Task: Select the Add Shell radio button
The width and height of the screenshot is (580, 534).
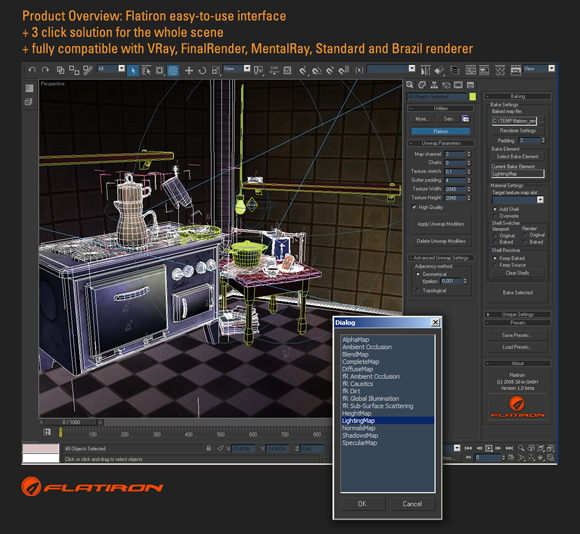Action: (x=495, y=209)
